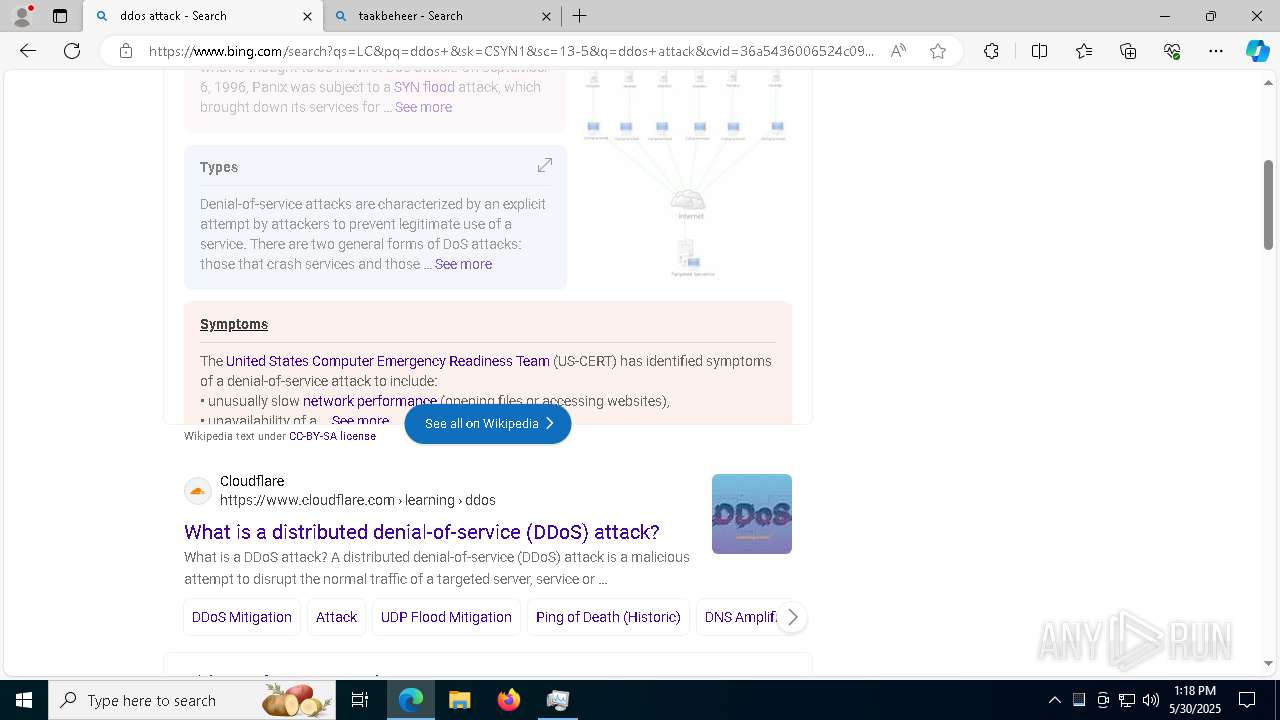The height and width of the screenshot is (720, 1280).
Task: Open the network performance link
Action: tap(370, 401)
